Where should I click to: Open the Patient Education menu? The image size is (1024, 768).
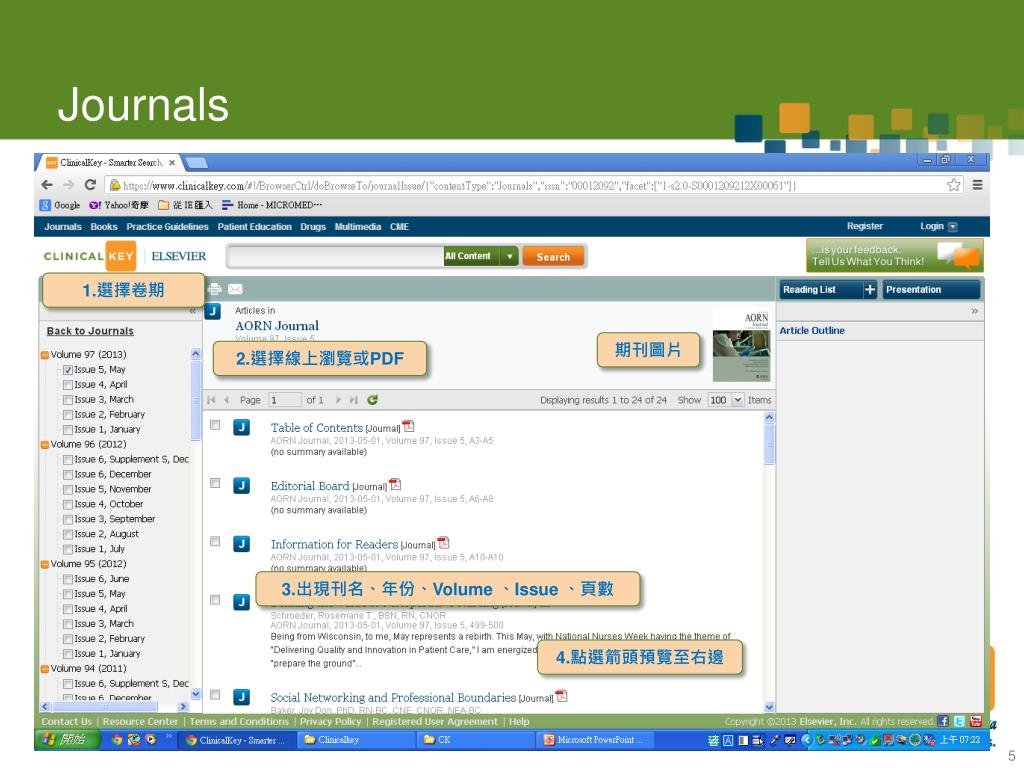(255, 227)
